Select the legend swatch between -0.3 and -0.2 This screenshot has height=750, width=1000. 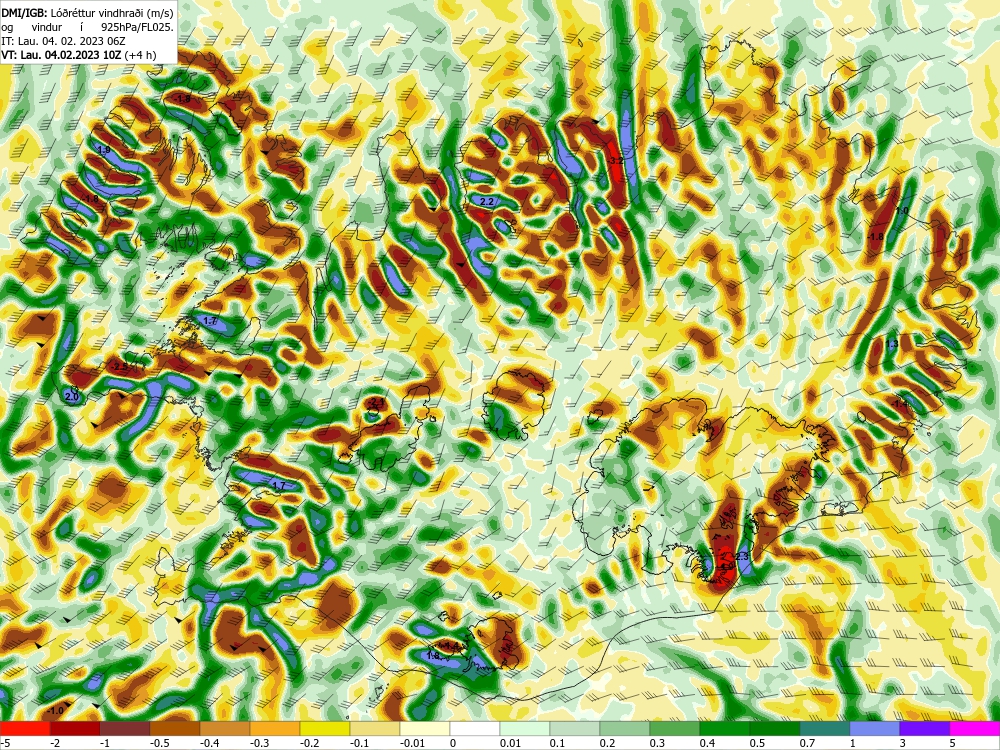click(x=275, y=728)
